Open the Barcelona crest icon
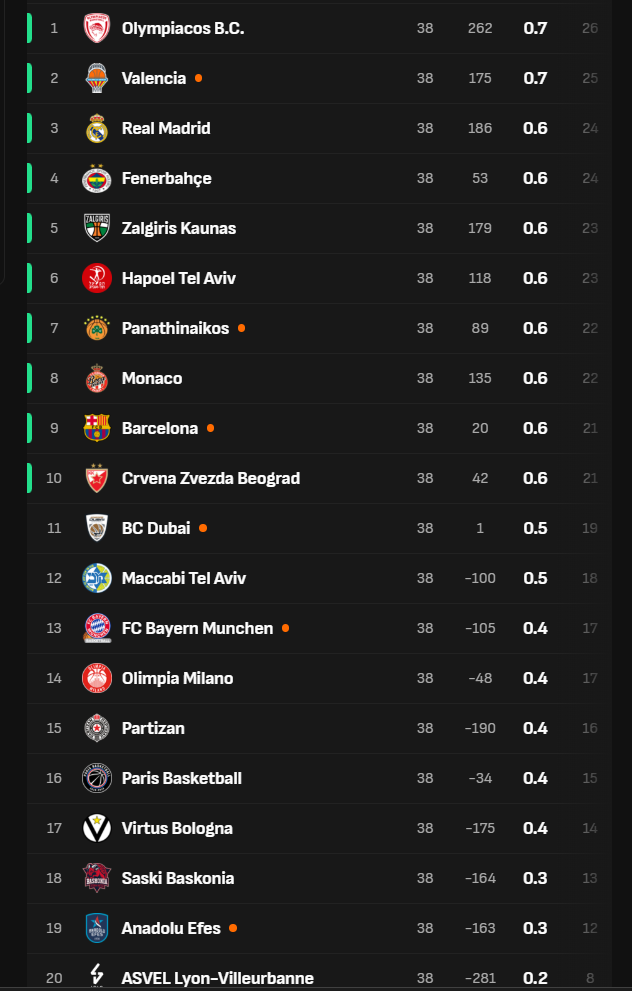 coord(96,428)
